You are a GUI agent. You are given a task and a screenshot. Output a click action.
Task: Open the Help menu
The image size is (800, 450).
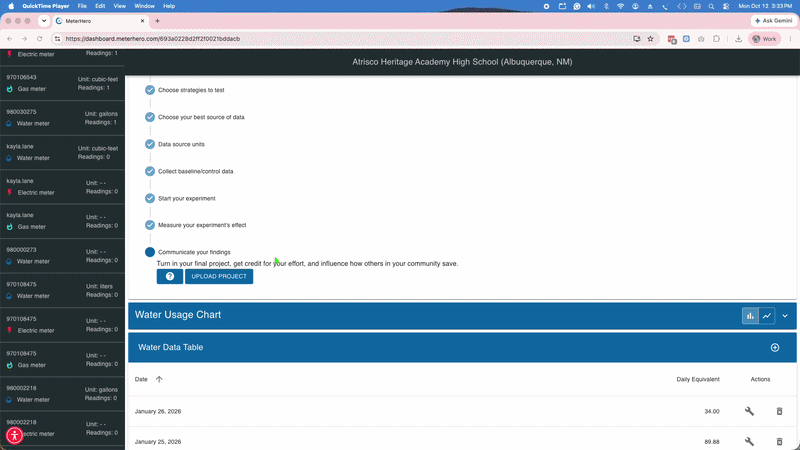(x=169, y=6)
